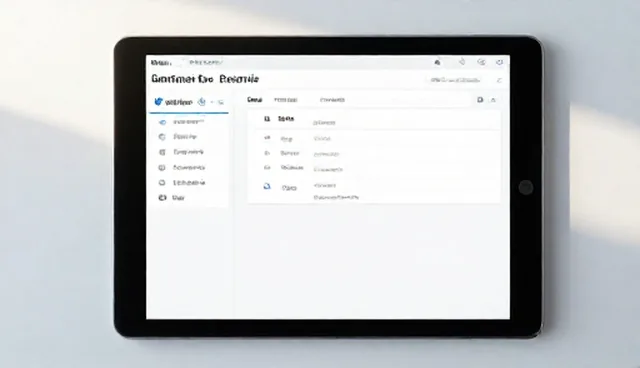Click the blue icon in the last list row
The width and height of the screenshot is (640, 368).
[x=267, y=186]
